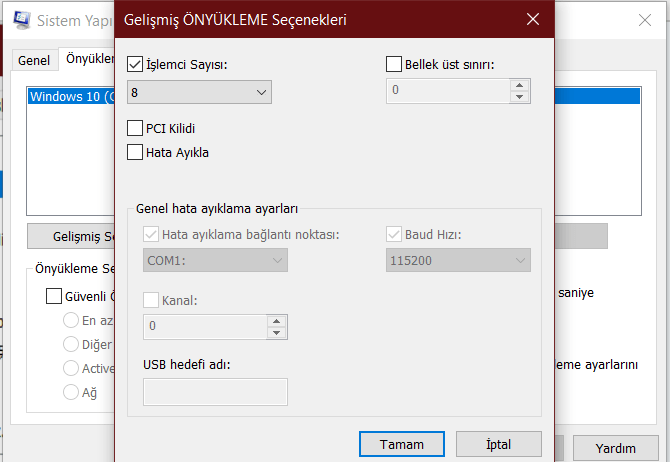Uncheck the İşlemci Sayısı checkbox

[x=136, y=65]
